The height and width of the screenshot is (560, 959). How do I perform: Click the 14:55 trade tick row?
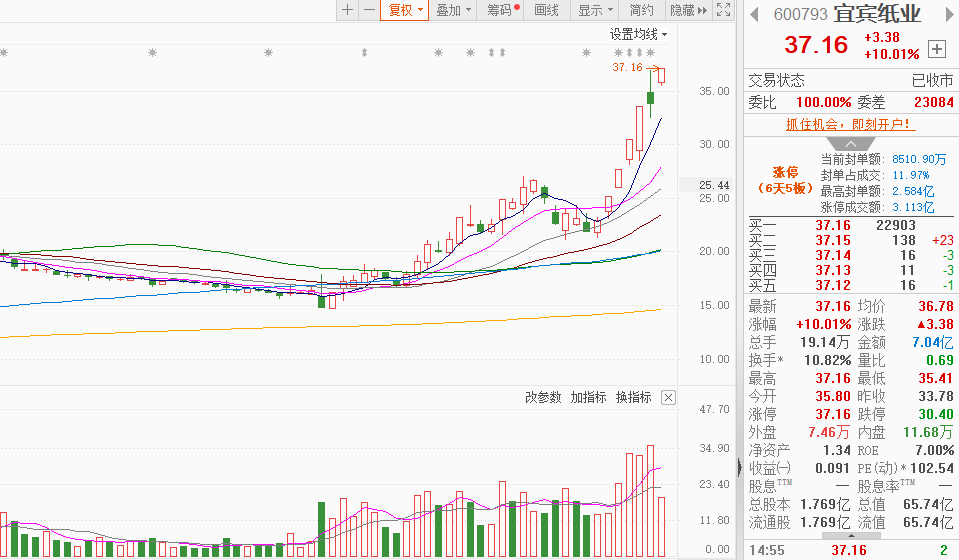click(x=851, y=550)
